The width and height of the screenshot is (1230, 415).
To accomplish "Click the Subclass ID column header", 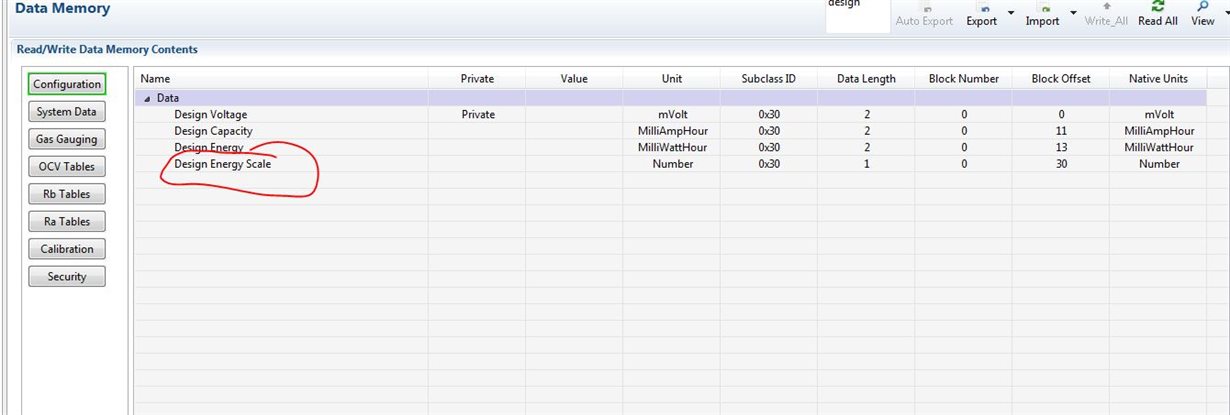I will tap(768, 78).
